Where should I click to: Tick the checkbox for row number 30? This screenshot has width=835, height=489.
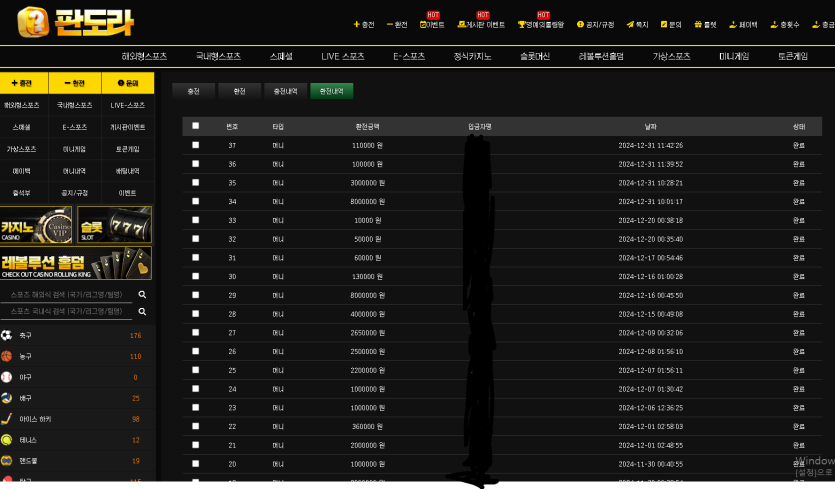pyautogui.click(x=195, y=276)
